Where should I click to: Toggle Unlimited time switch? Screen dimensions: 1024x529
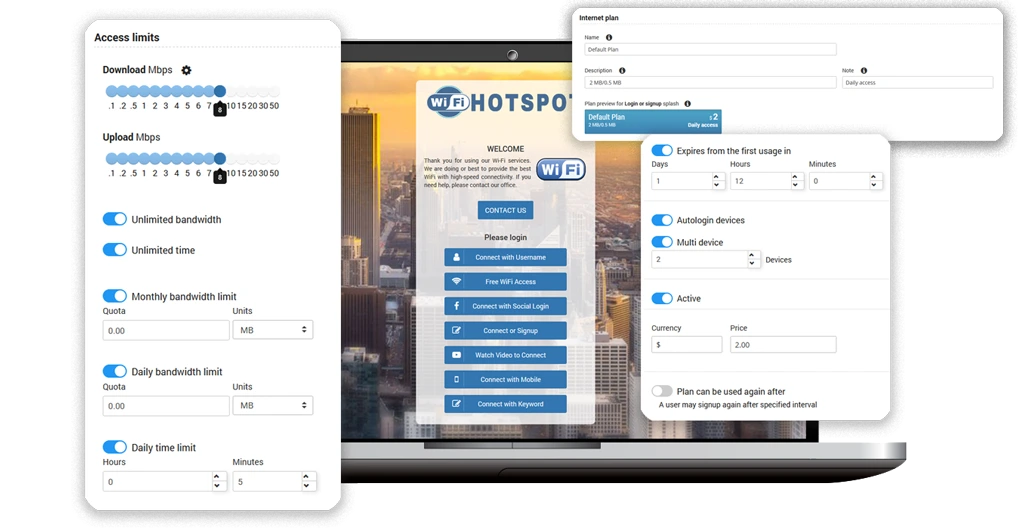pos(115,249)
